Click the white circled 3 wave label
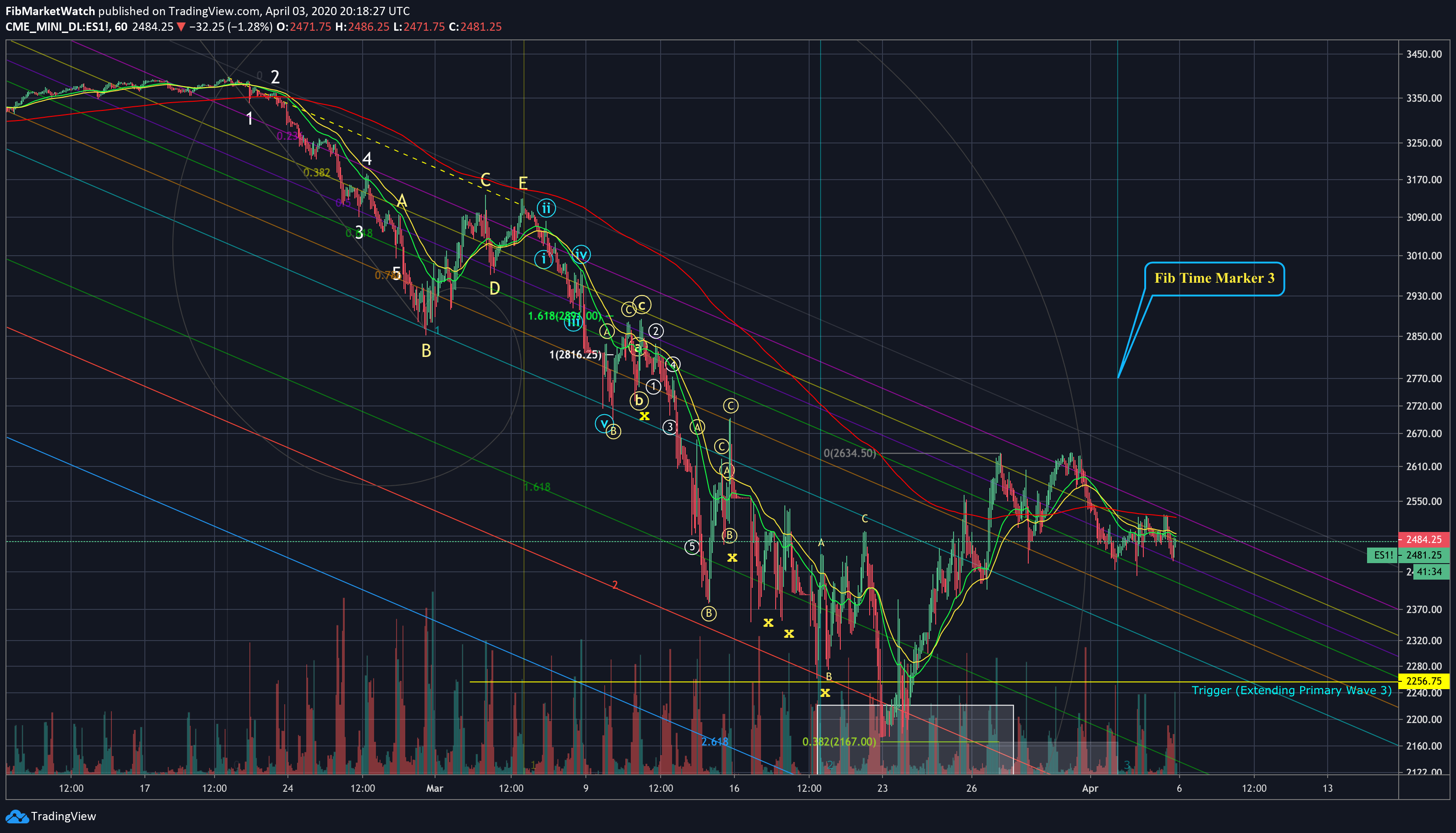1456x833 pixels. pos(670,427)
